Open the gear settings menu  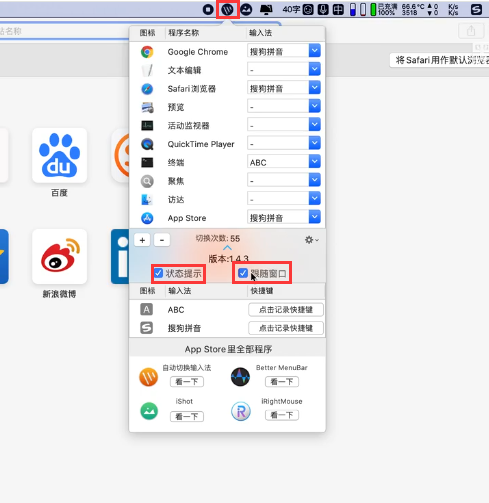pos(311,240)
